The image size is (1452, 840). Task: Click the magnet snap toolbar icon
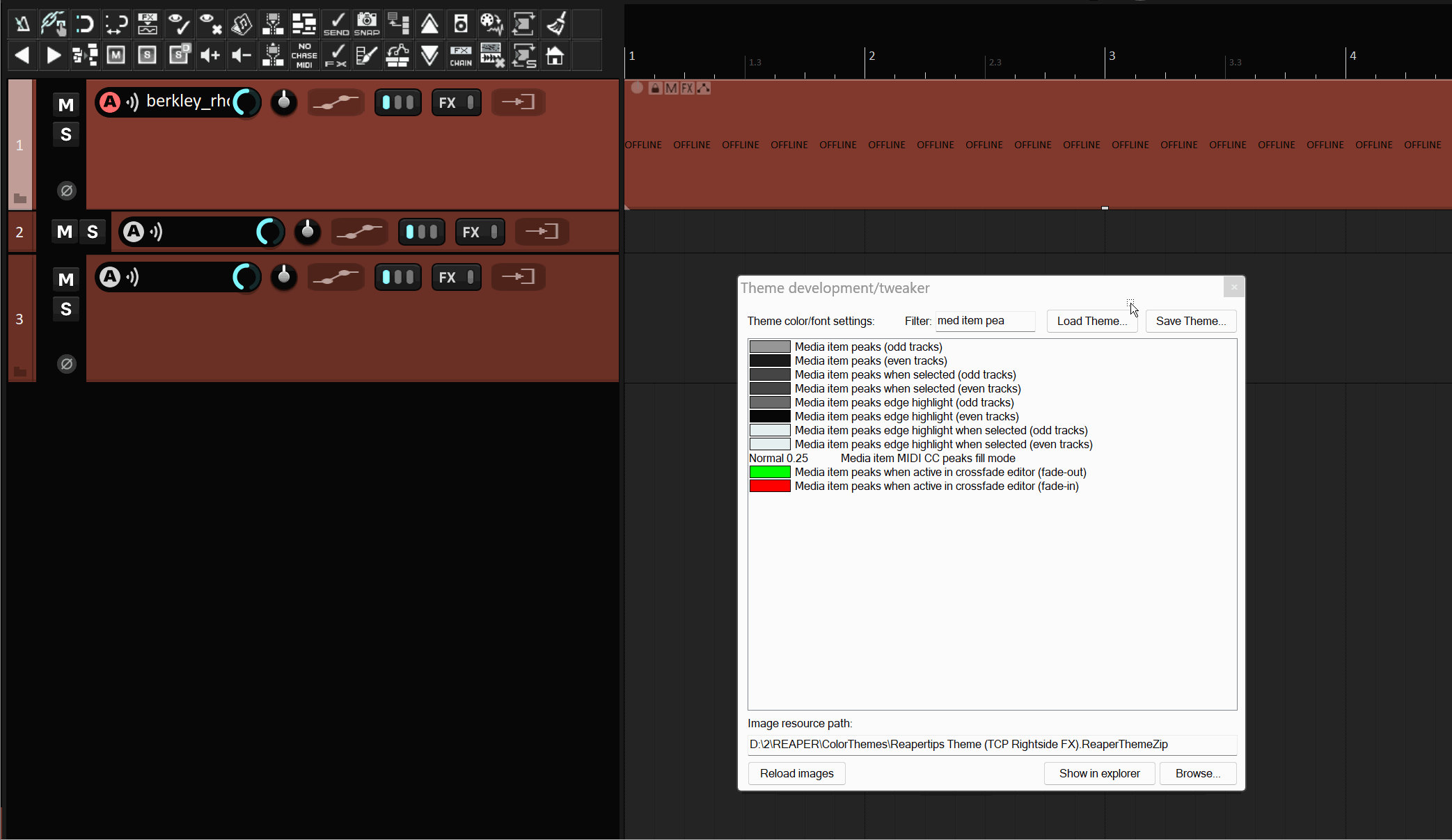tap(84, 24)
